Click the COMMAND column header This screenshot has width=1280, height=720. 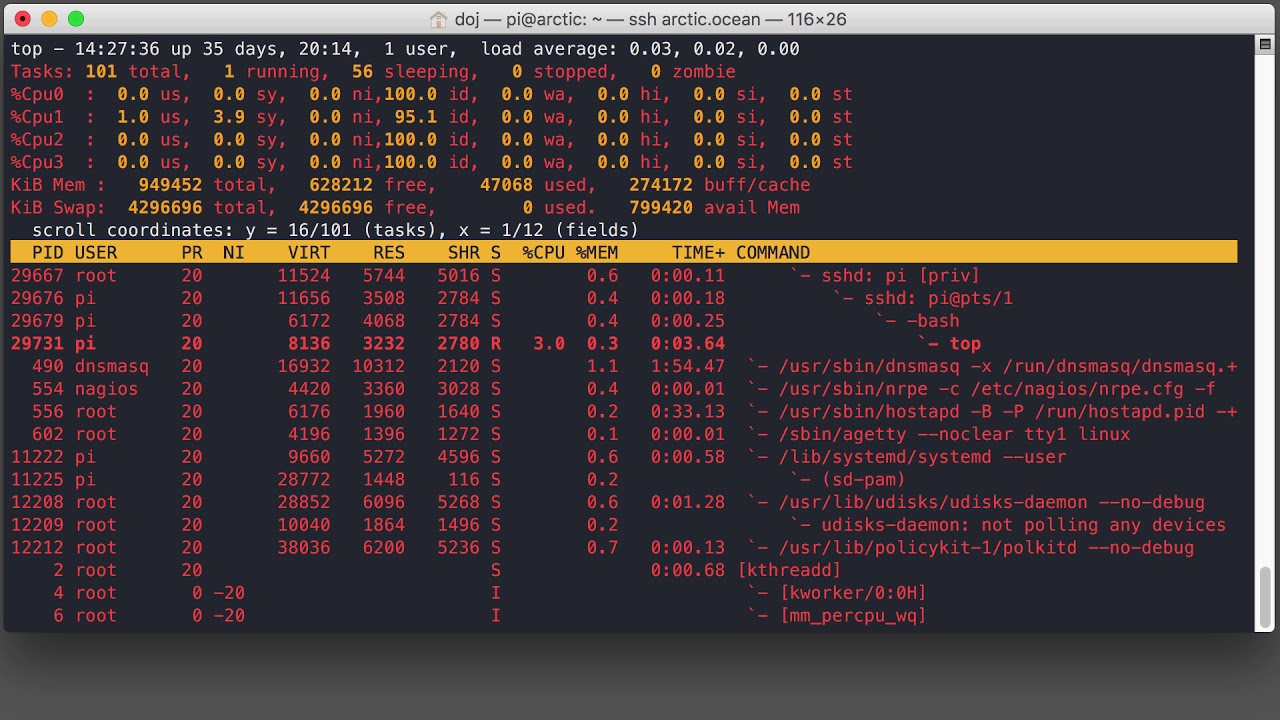773,253
